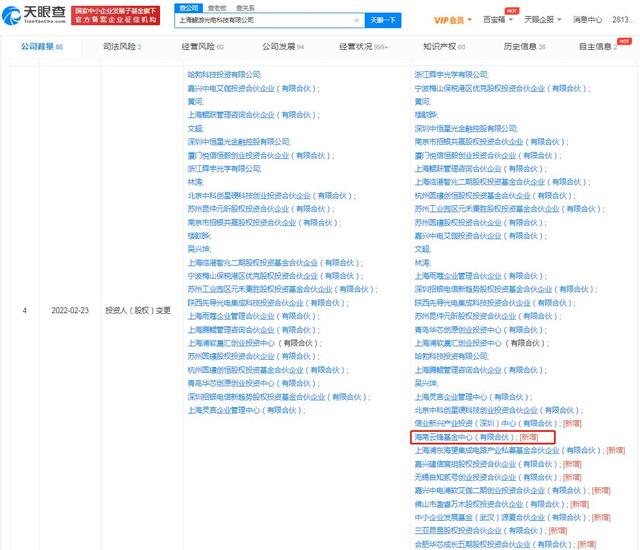Open 消息中心 notifications

click(x=588, y=19)
